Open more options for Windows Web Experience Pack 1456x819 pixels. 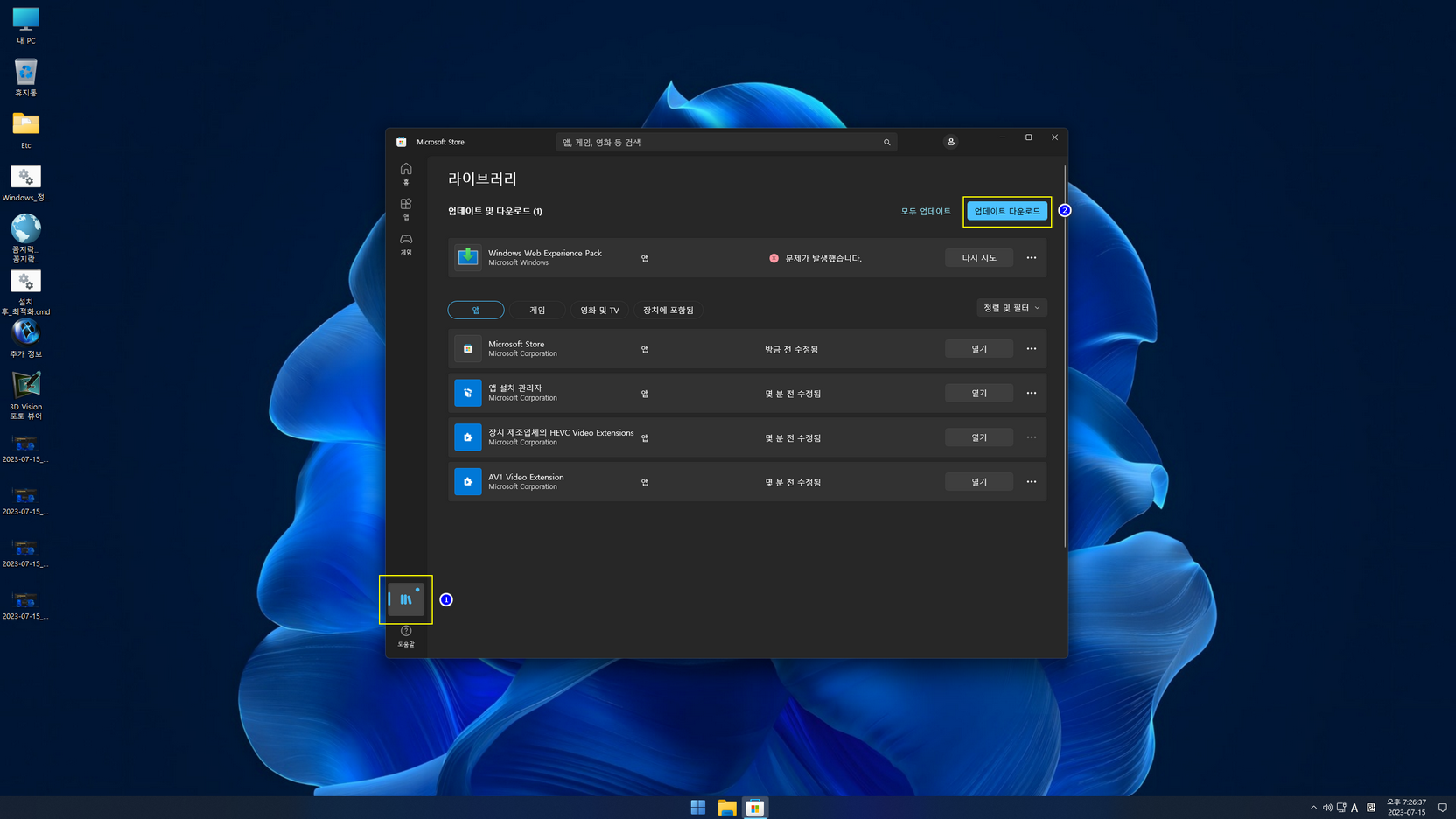tap(1032, 257)
